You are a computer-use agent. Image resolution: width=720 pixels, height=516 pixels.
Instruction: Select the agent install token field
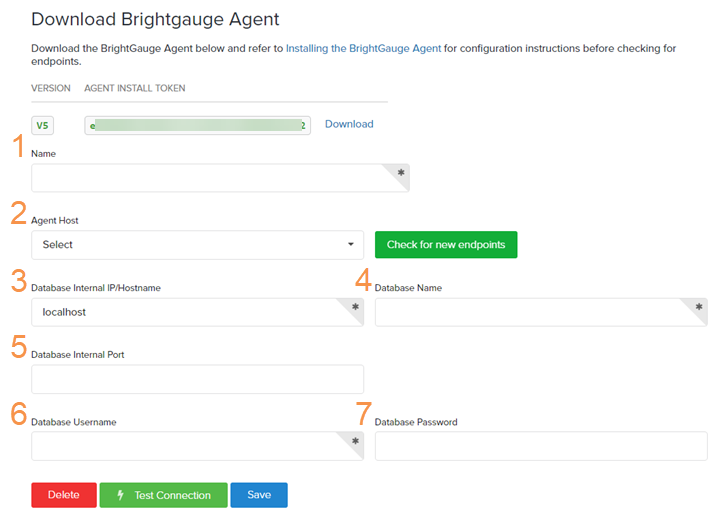click(197, 125)
